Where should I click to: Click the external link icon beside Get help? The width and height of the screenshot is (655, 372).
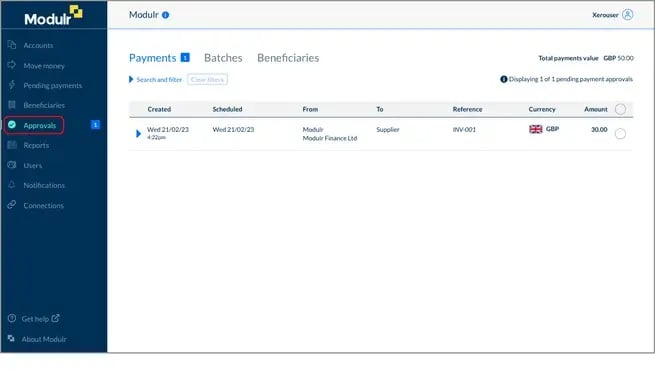tap(56, 318)
